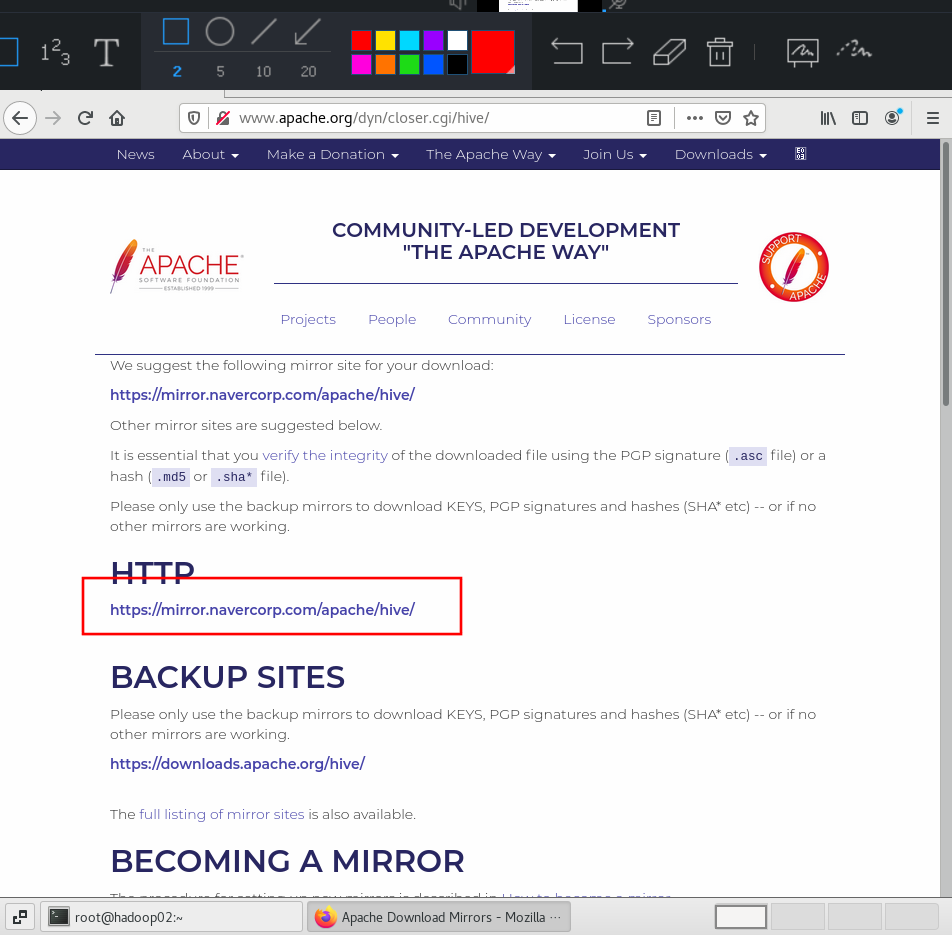This screenshot has width=952, height=935.
Task: Open page actions three-dot menu
Action: [x=695, y=118]
